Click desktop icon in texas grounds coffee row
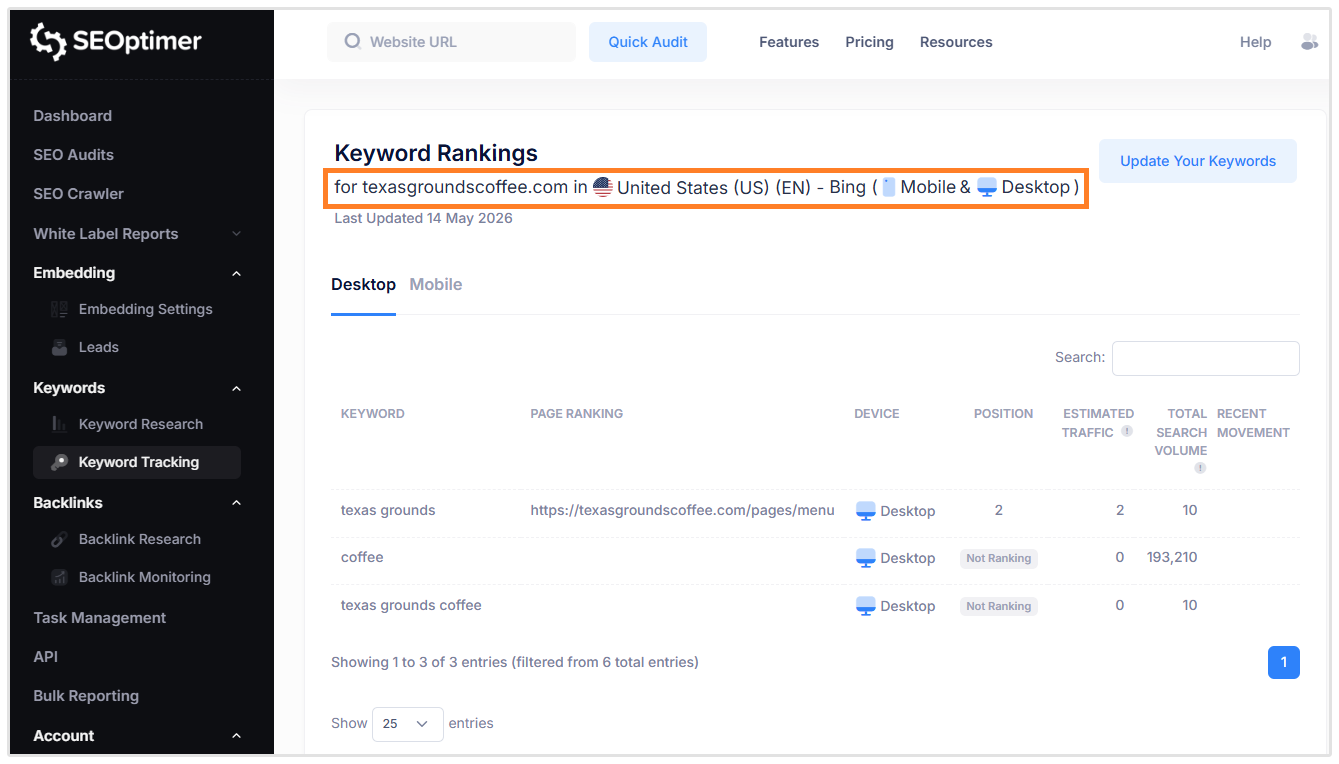This screenshot has width=1339, height=764. coord(866,606)
